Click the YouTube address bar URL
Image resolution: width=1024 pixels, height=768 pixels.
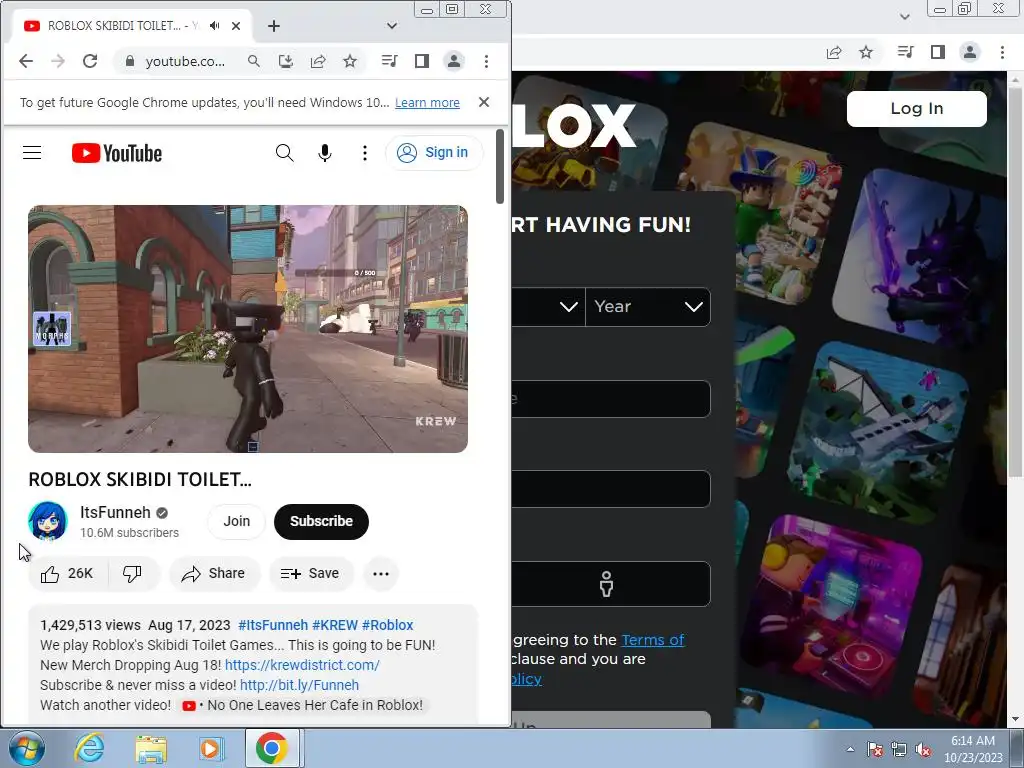pos(185,61)
